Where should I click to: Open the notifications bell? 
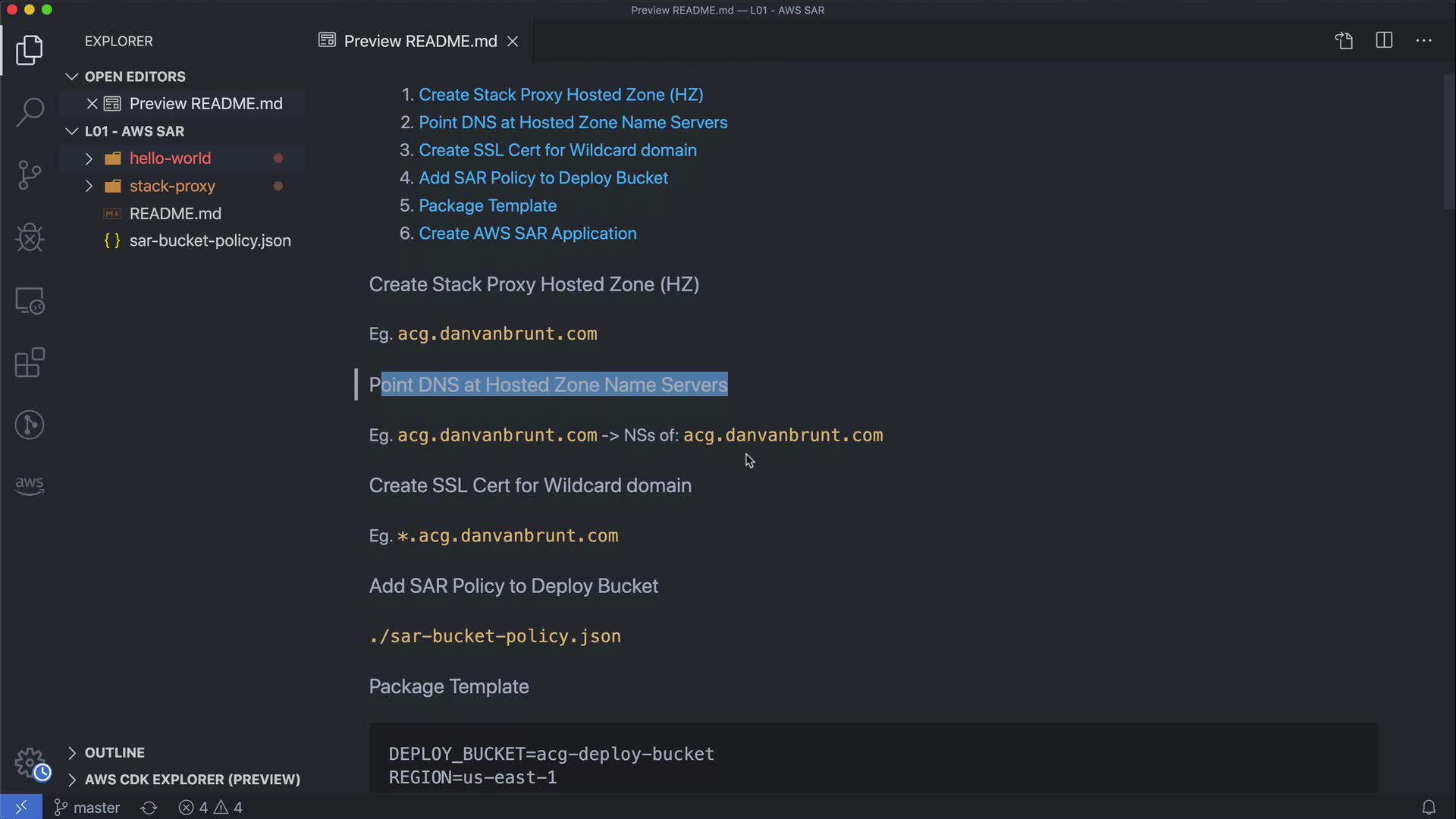1428,808
